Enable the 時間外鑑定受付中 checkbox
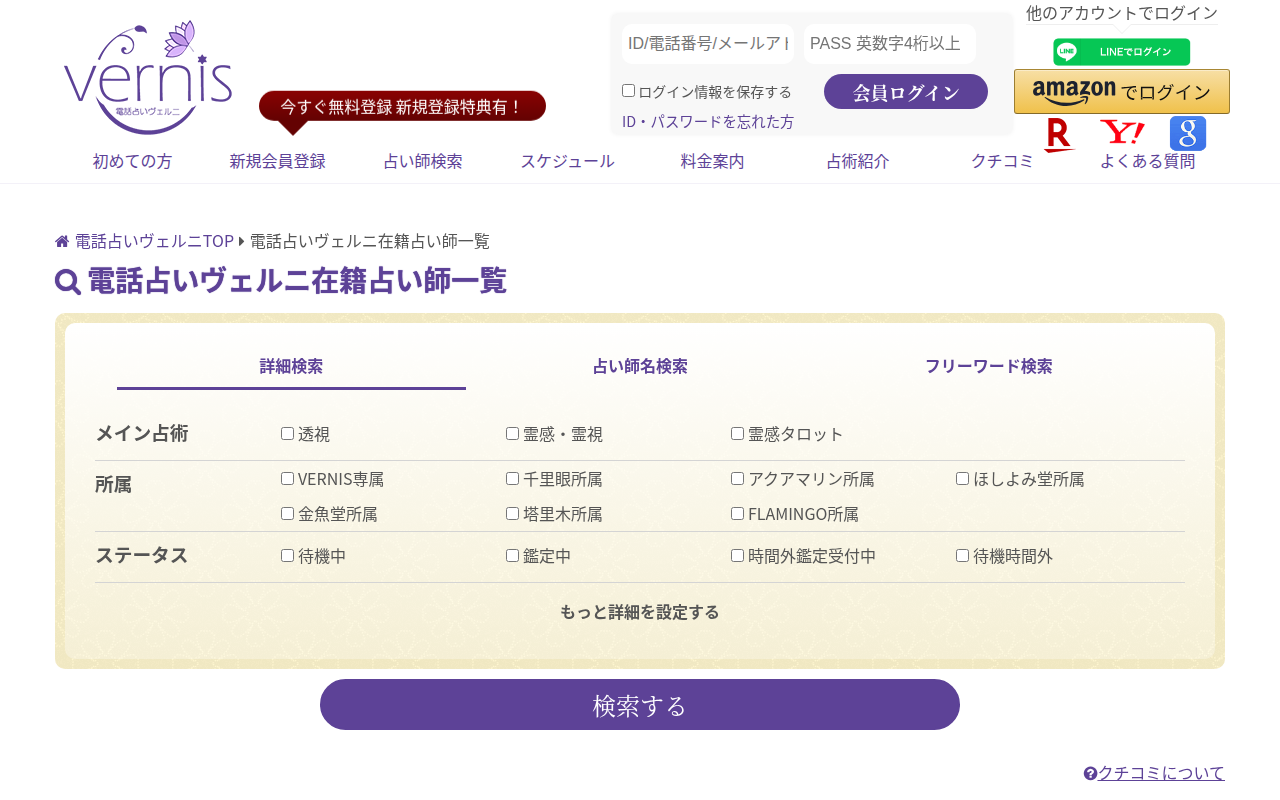 coord(737,555)
